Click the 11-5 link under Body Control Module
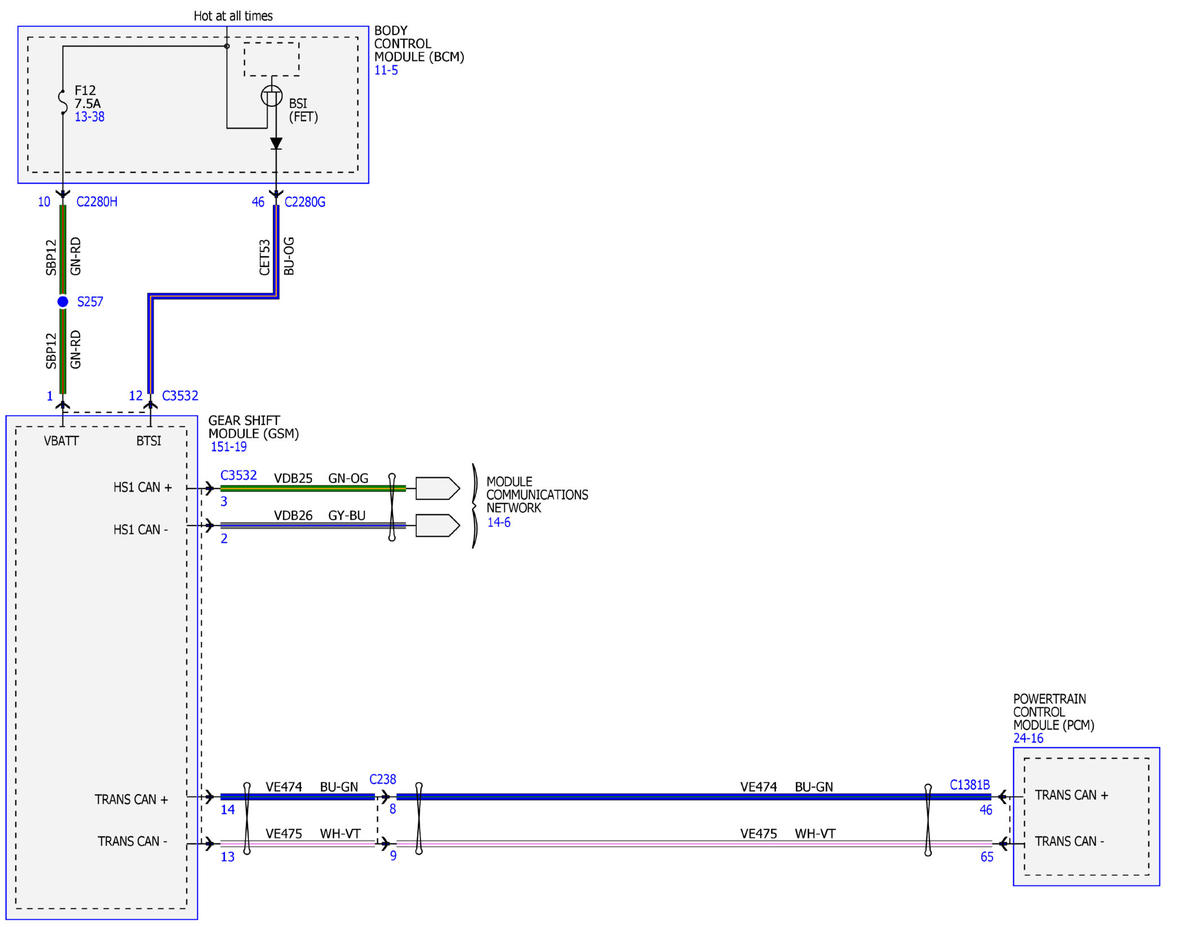1200x927 pixels. [x=386, y=71]
